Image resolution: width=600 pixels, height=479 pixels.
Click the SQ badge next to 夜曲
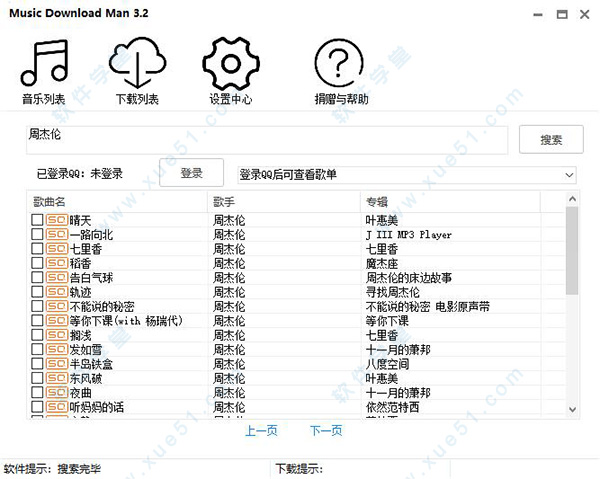57,393
